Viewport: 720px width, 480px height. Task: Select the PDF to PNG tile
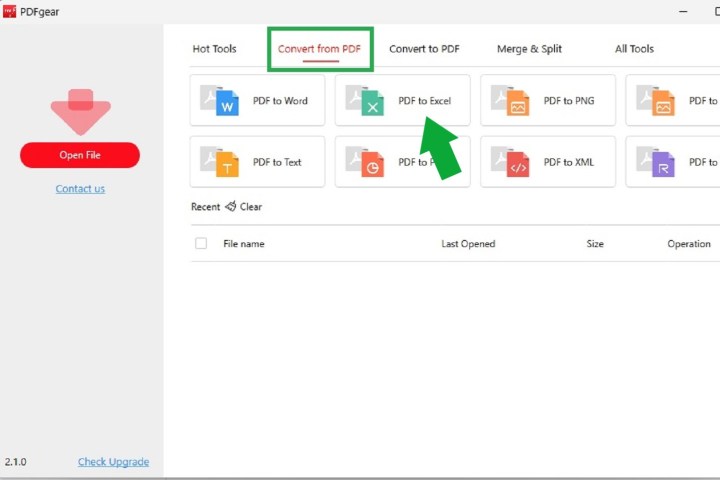tap(548, 101)
